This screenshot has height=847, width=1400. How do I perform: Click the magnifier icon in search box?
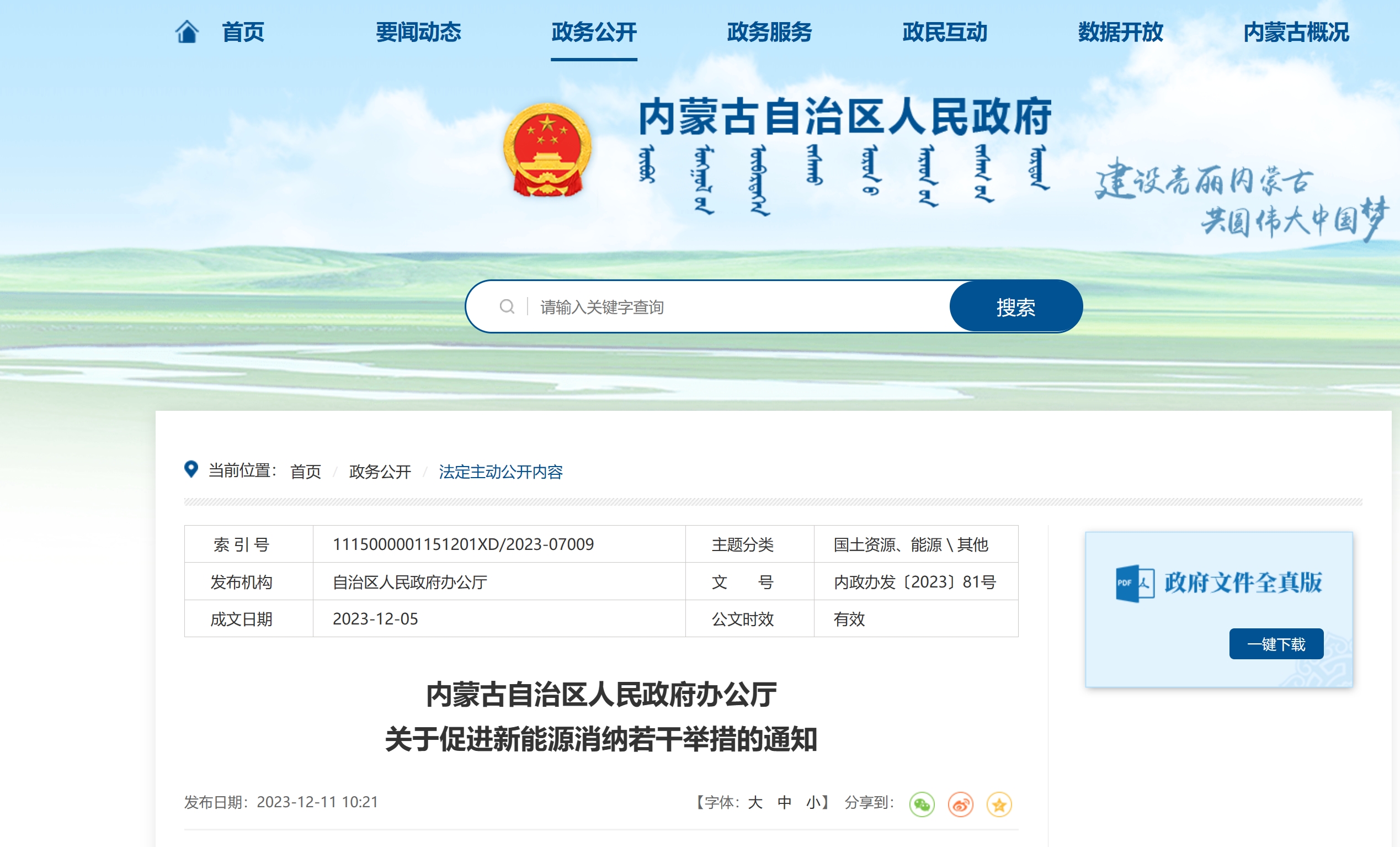tap(506, 307)
